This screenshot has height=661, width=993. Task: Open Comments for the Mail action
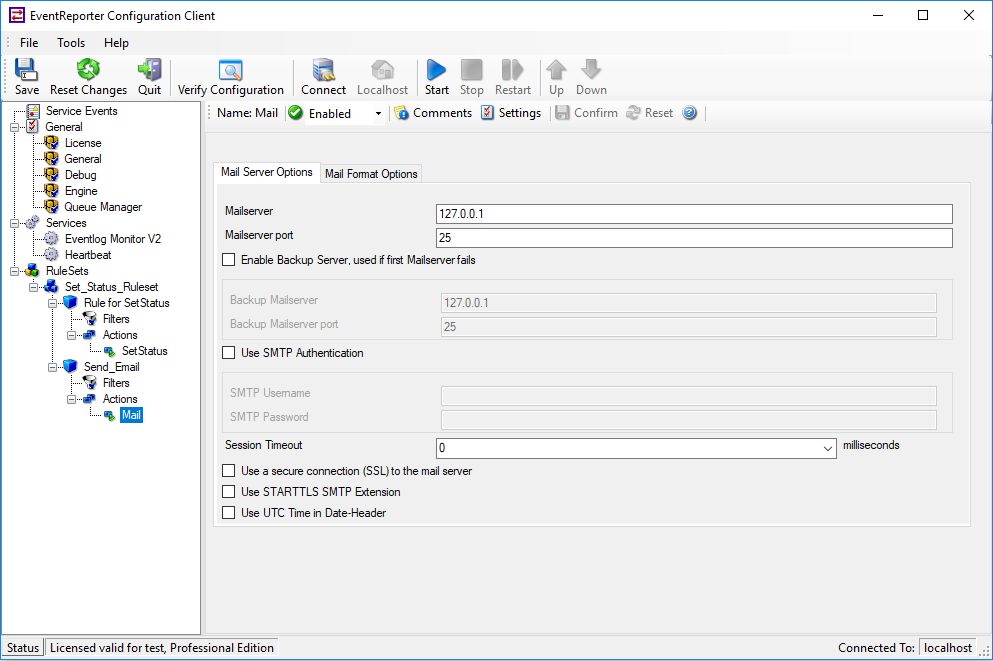coord(433,113)
